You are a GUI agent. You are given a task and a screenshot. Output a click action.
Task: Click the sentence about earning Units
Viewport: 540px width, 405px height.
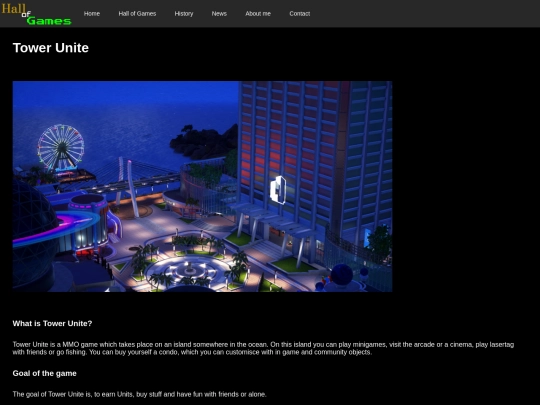[139, 394]
